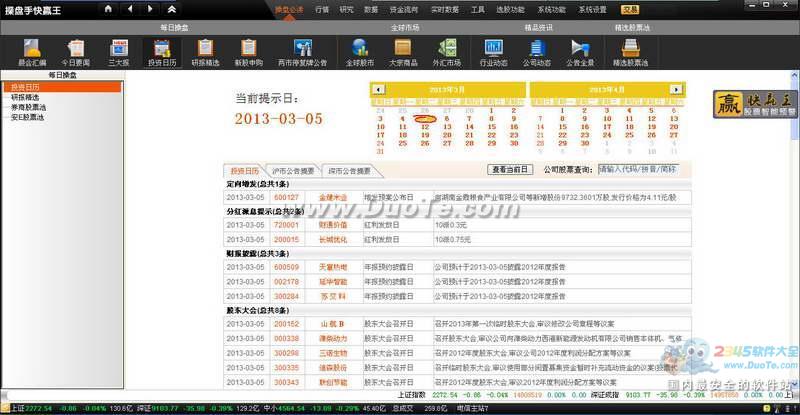The image size is (800, 415).
Task: Switch to the 沪市公告摘要 tab
Action: (x=293, y=171)
